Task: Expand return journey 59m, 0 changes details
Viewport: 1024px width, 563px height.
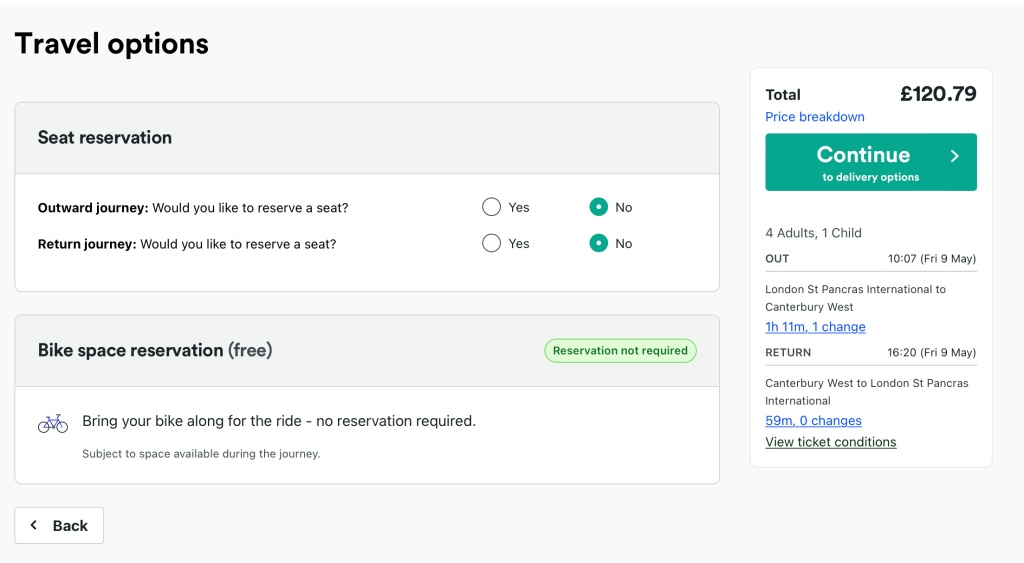Action: pyautogui.click(x=813, y=421)
